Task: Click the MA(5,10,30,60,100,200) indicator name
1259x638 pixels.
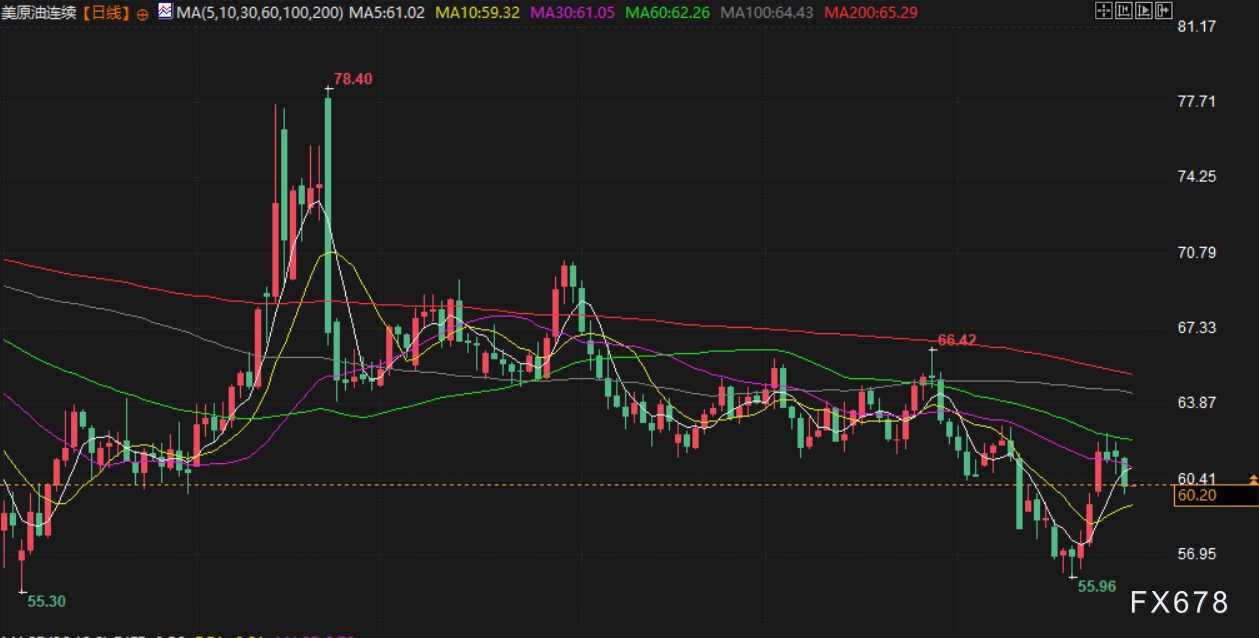Action: 259,13
